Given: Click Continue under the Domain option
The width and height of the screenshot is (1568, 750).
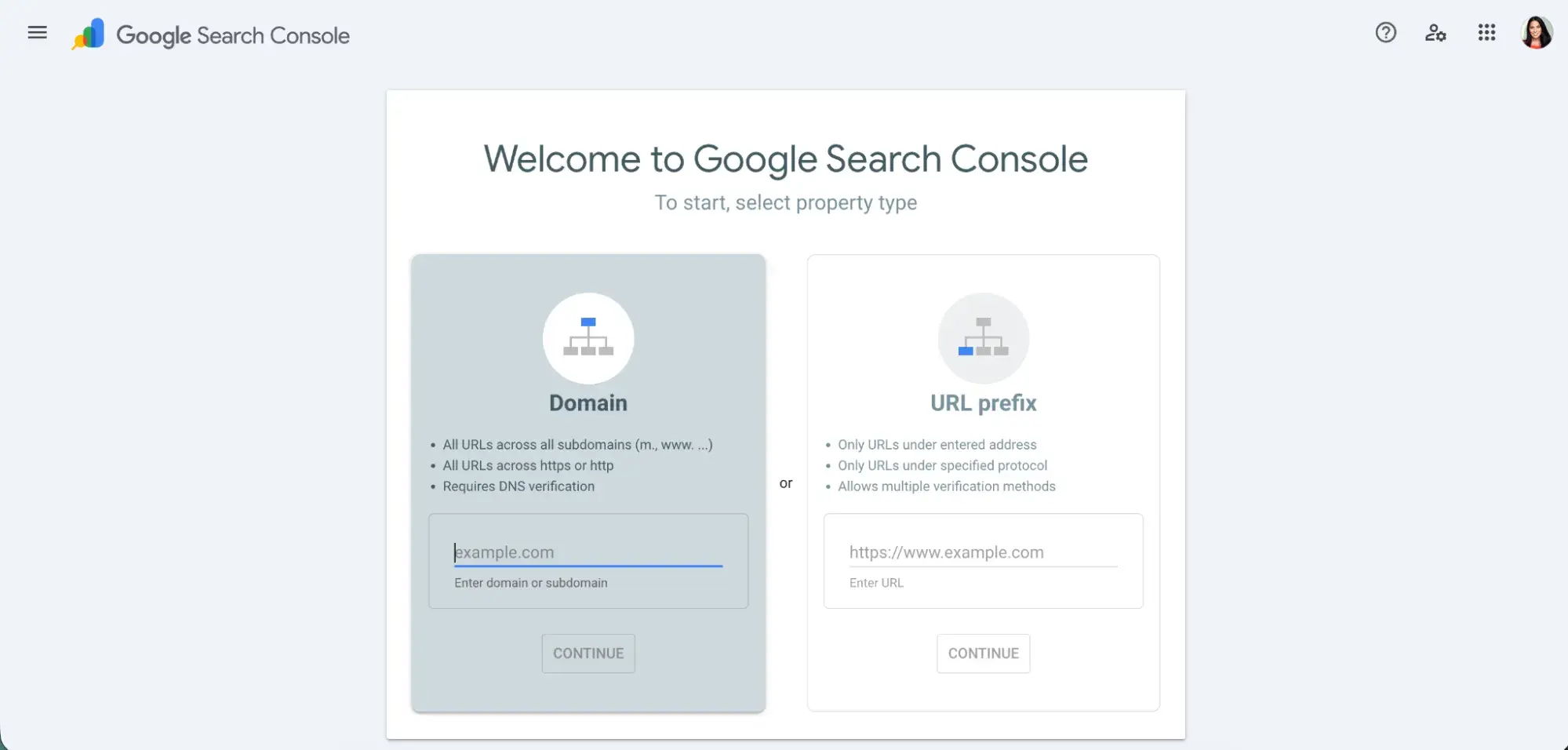Looking at the screenshot, I should pos(588,653).
